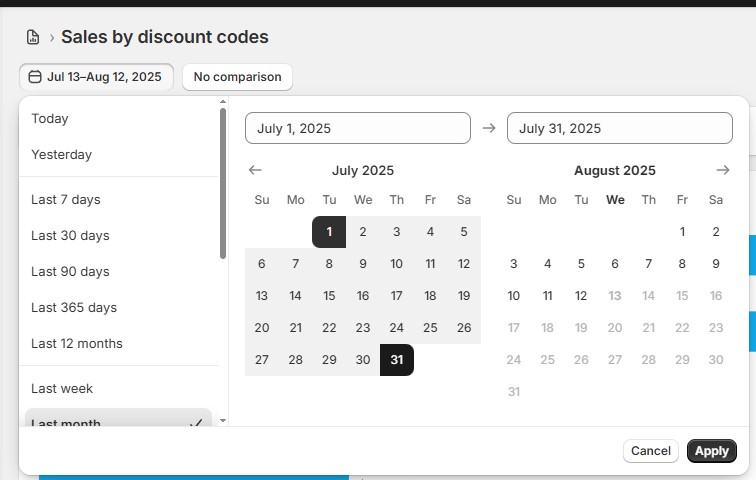Cancel the date range selection
Image resolution: width=756 pixels, height=480 pixels.
click(x=650, y=451)
